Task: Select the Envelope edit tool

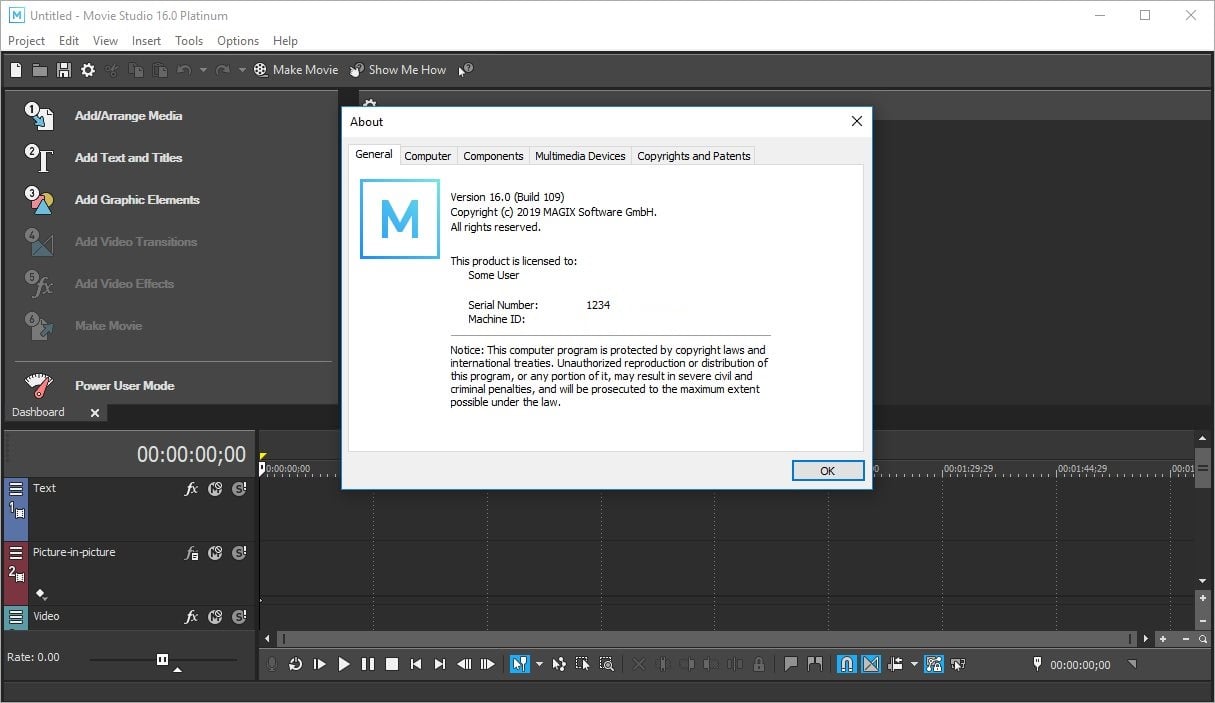Action: pos(558,664)
